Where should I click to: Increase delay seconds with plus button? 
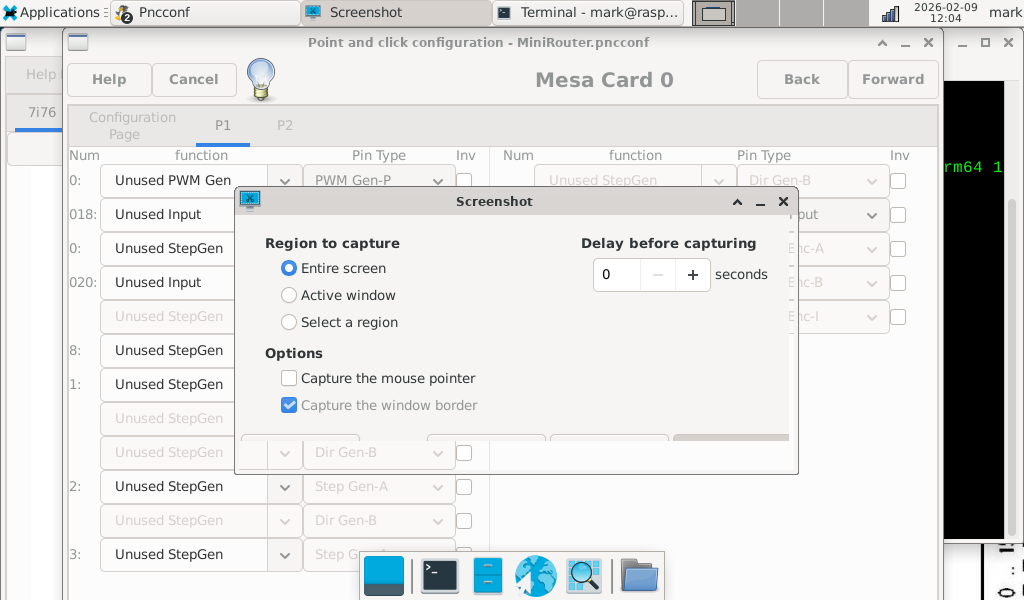pos(692,275)
